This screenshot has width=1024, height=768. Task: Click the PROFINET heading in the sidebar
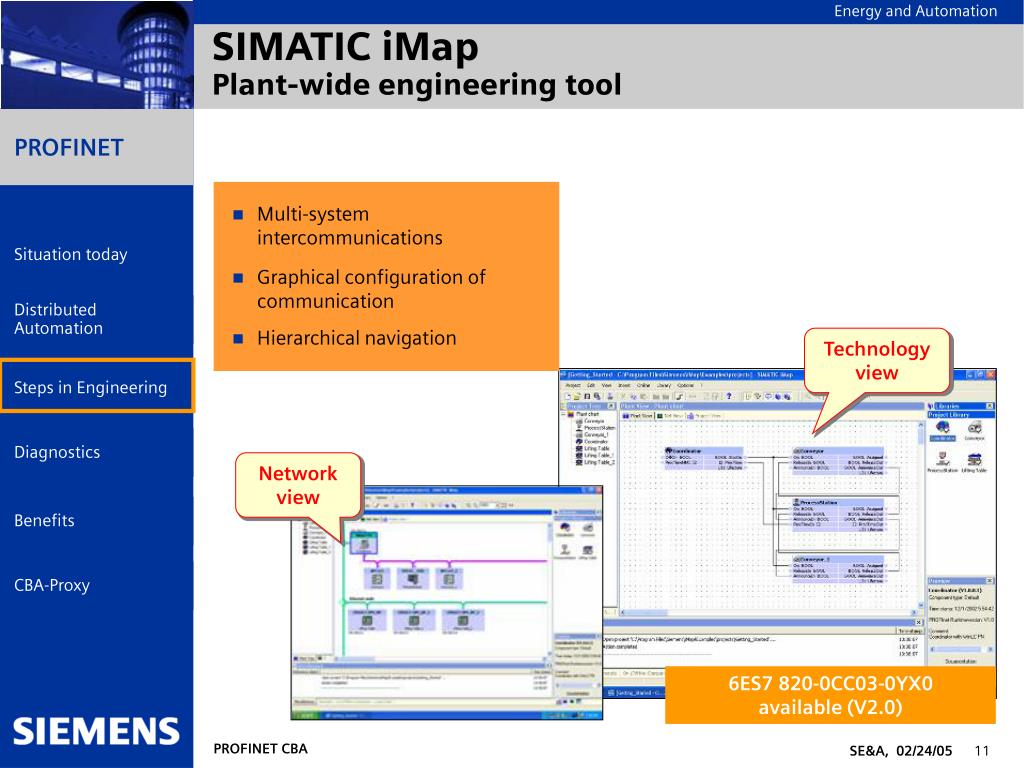pyautogui.click(x=69, y=148)
